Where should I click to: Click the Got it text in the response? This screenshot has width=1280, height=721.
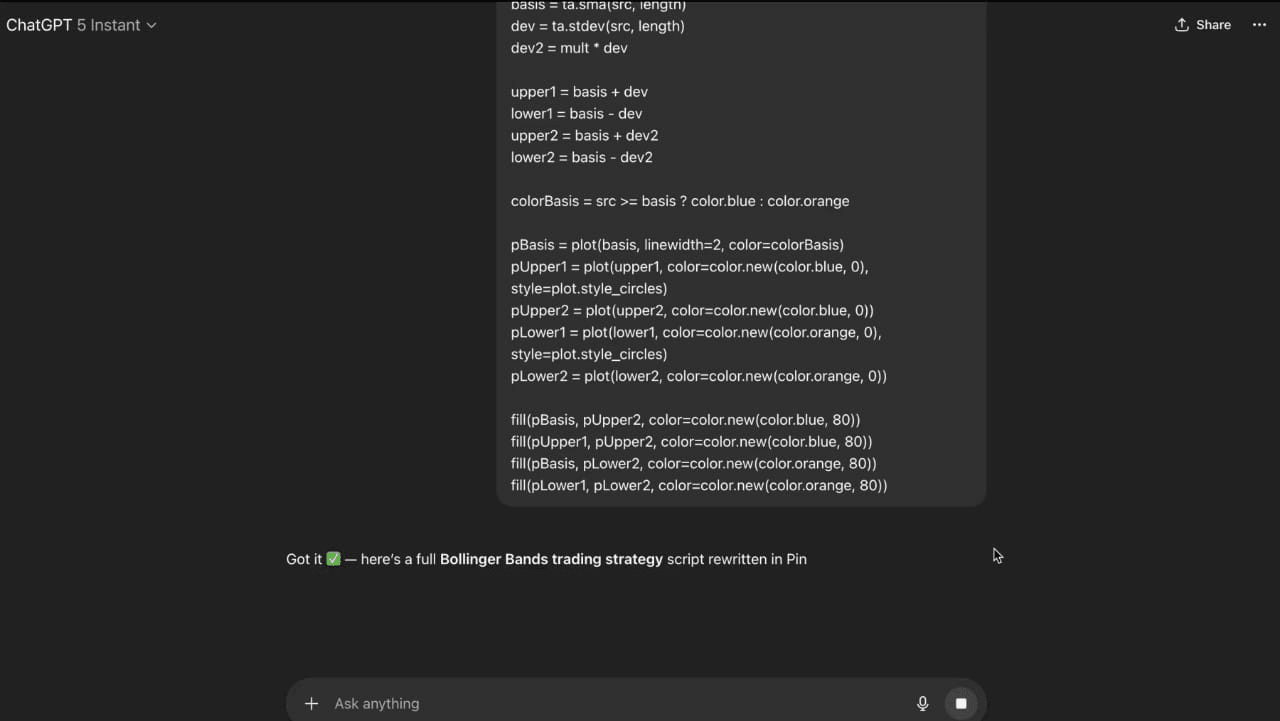304,559
